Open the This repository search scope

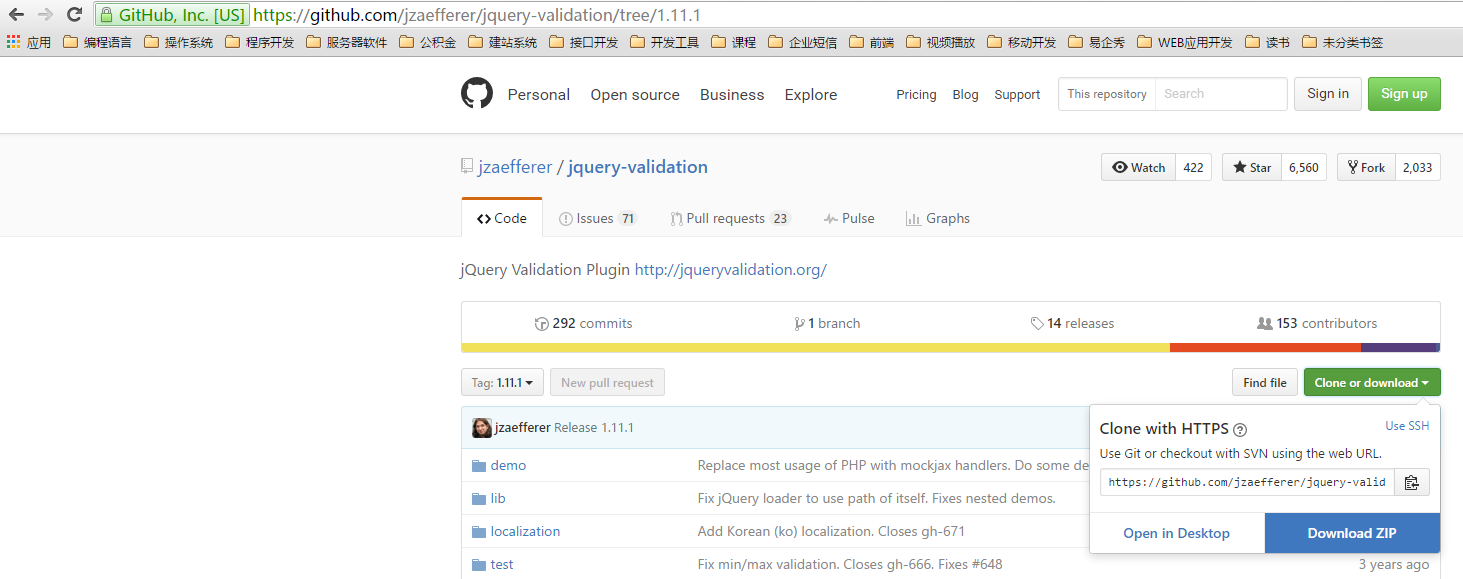click(x=1106, y=94)
